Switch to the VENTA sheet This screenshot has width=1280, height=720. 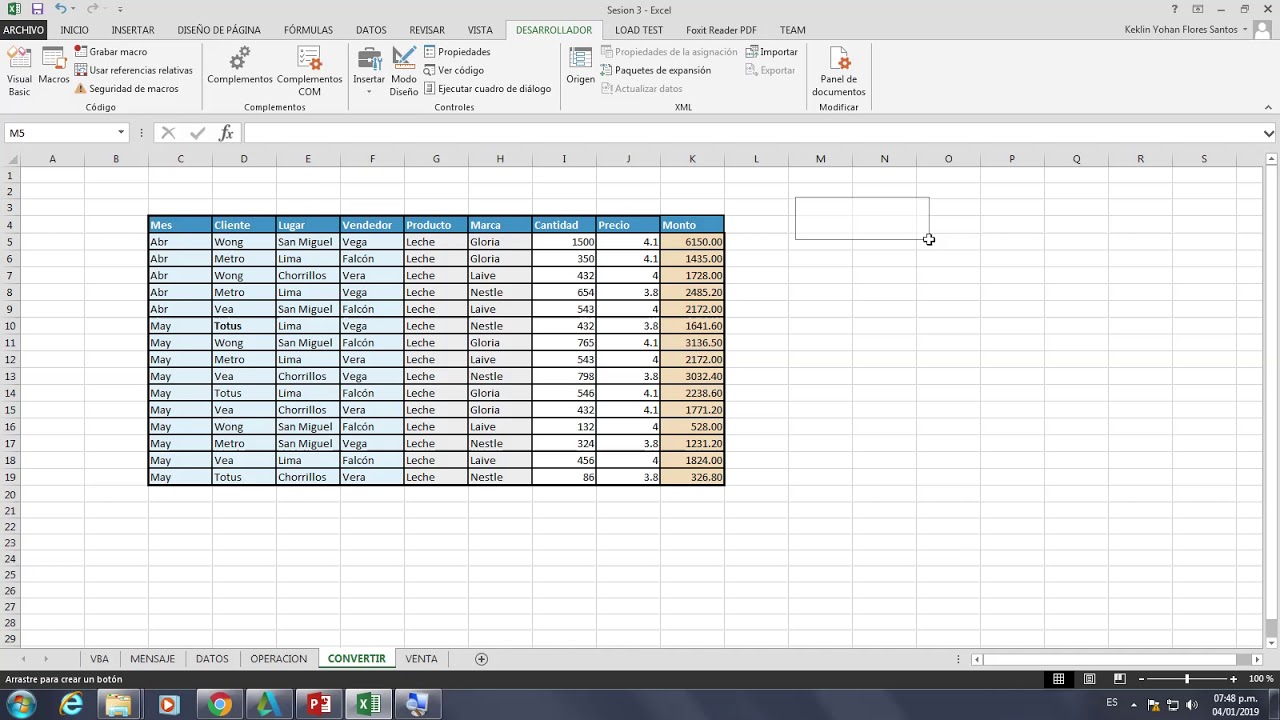pos(421,659)
